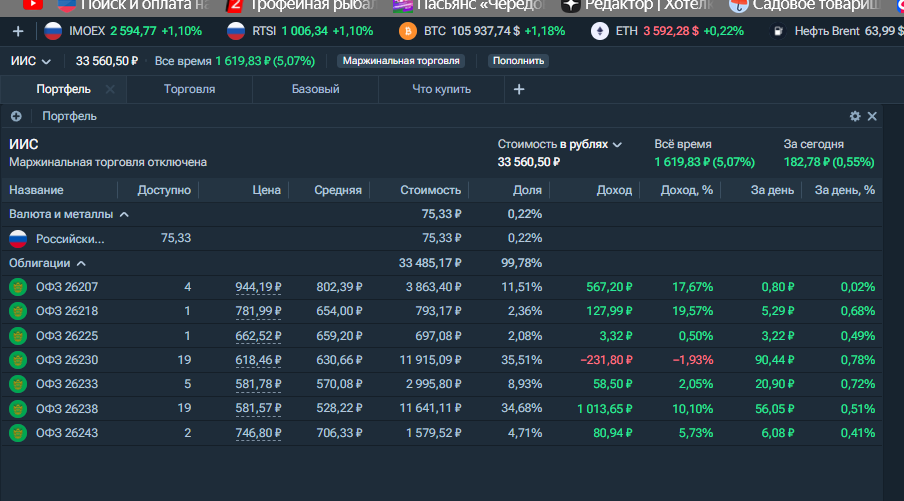Click the BTC bitcoin icon
This screenshot has width=904, height=501.
click(408, 31)
